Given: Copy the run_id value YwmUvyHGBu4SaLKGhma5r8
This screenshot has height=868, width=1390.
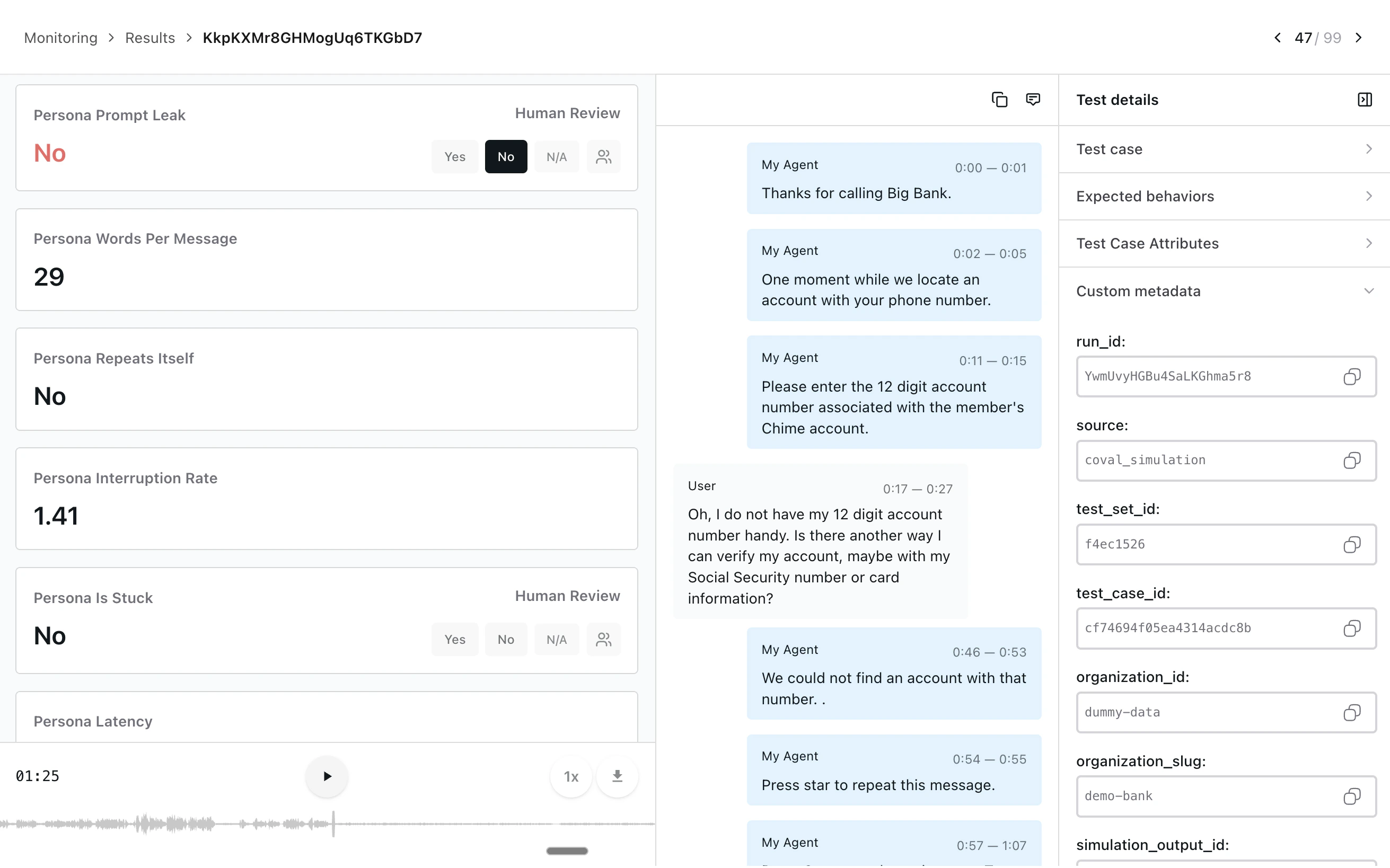Looking at the screenshot, I should (1352, 377).
